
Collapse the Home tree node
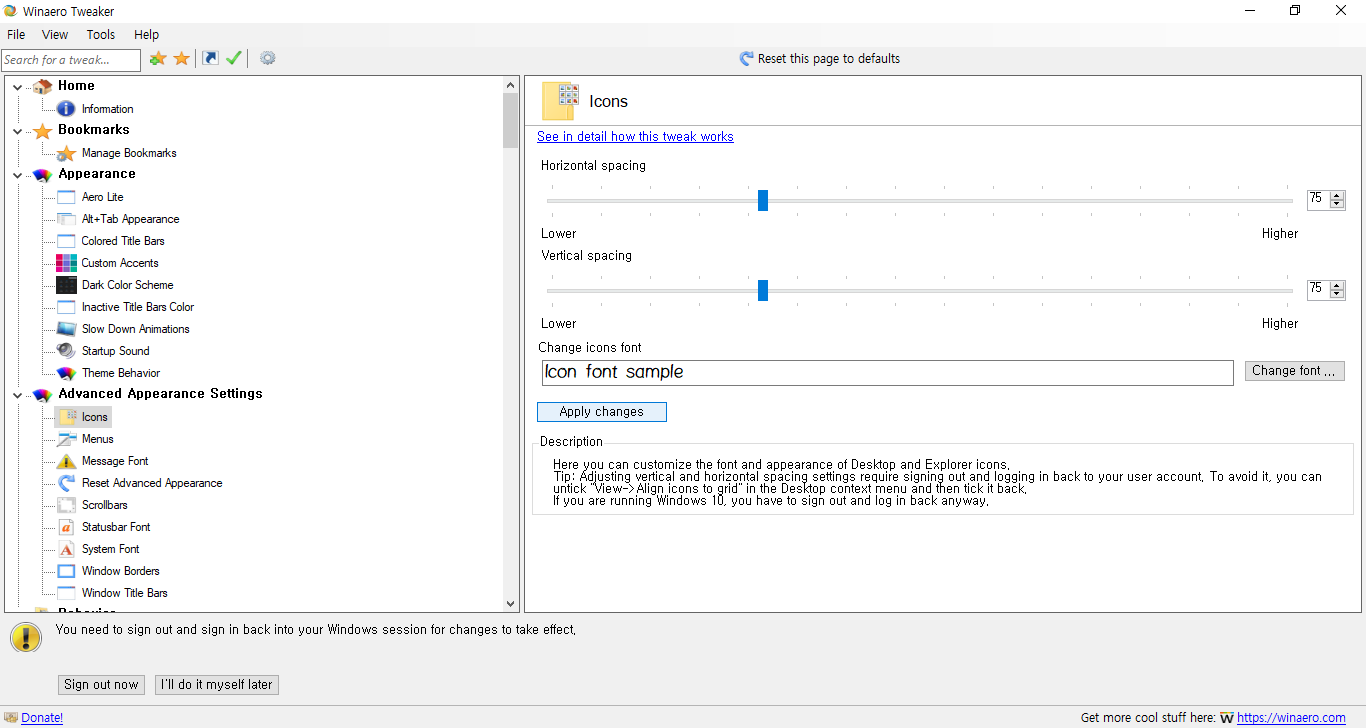17,87
